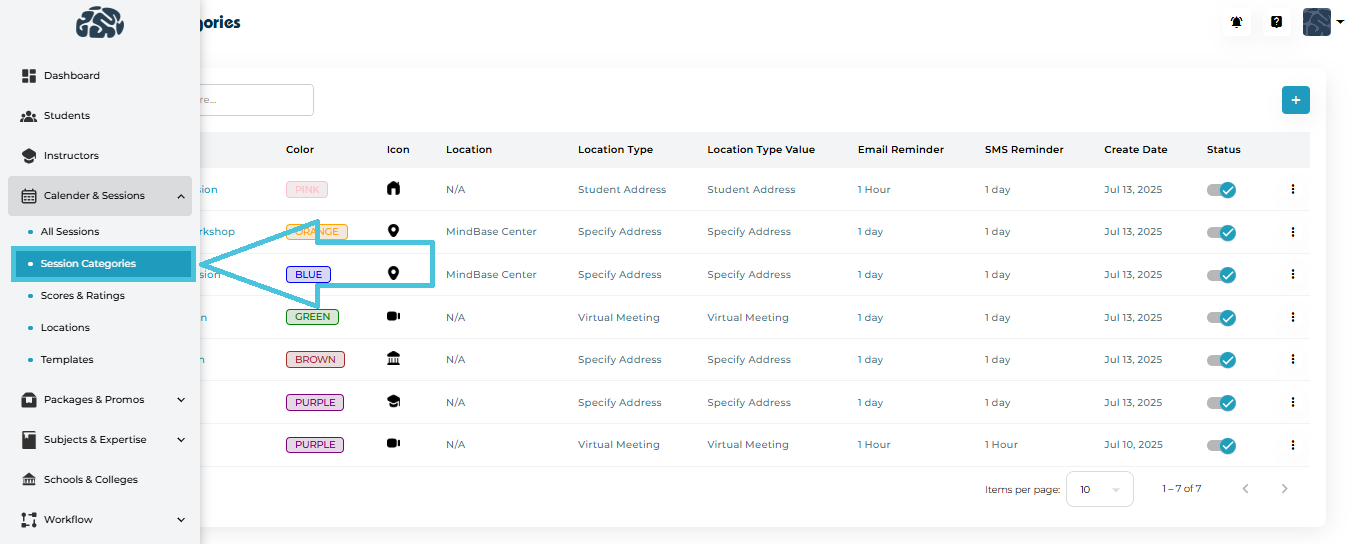The height and width of the screenshot is (544, 1366).
Task: Click the search input field
Action: click(255, 100)
